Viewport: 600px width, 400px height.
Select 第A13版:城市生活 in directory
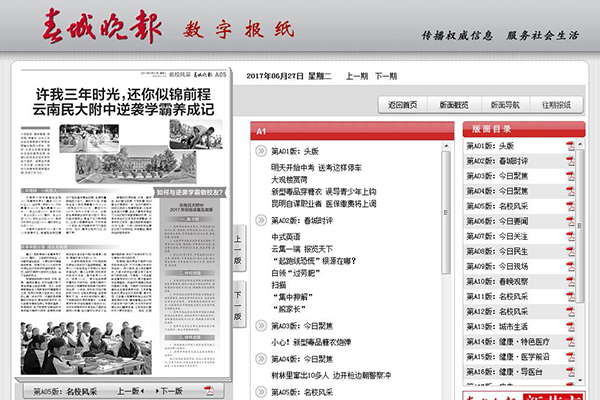point(497,327)
